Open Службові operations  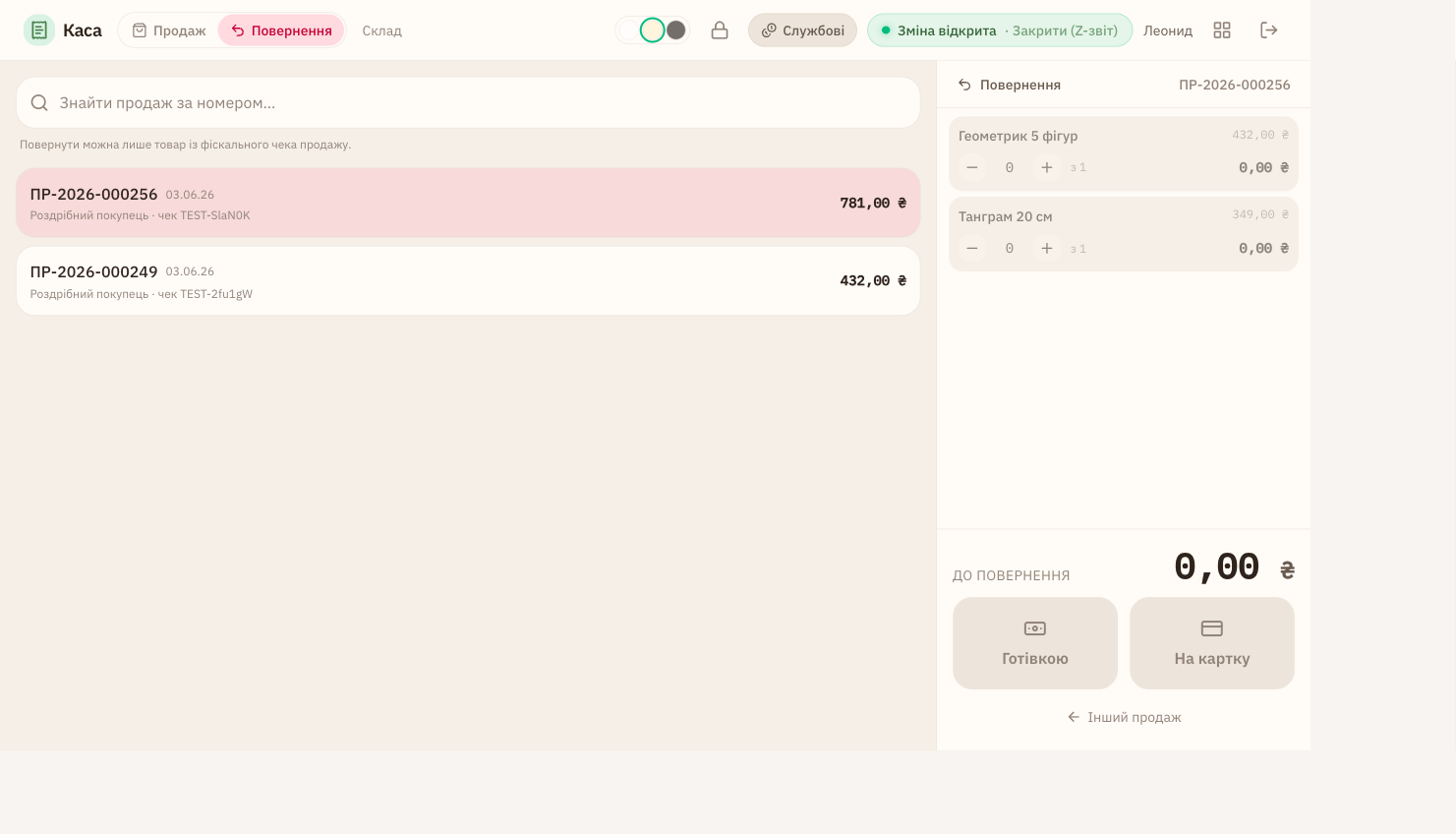802,30
